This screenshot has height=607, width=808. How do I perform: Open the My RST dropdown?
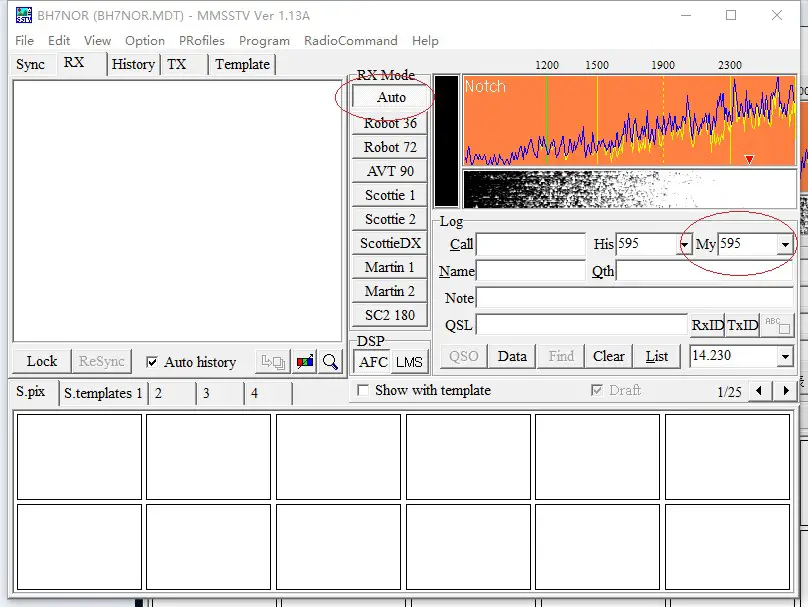[x=787, y=243]
